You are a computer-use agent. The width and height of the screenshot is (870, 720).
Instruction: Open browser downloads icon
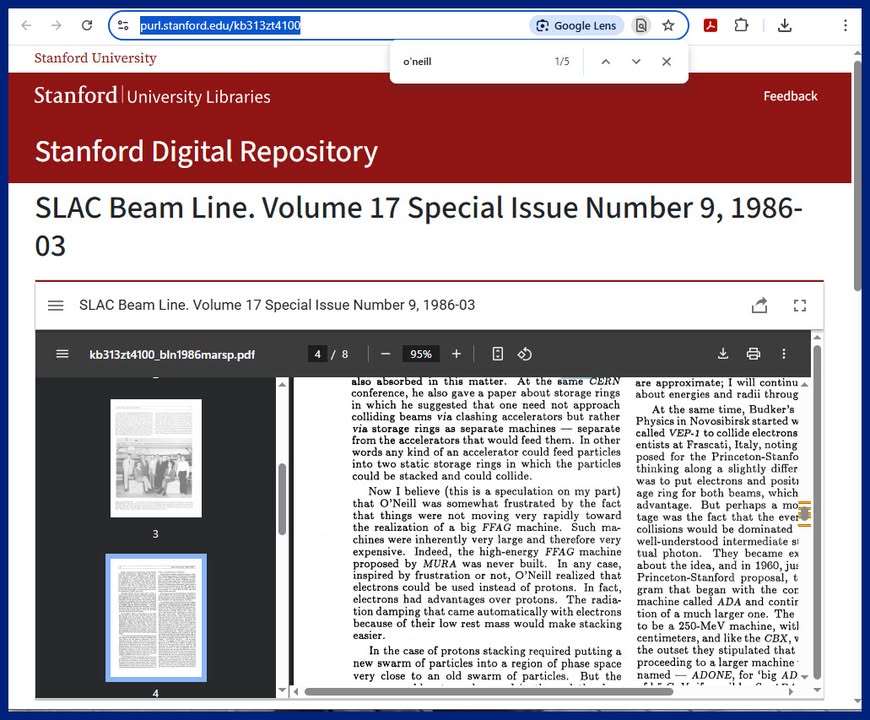785,26
